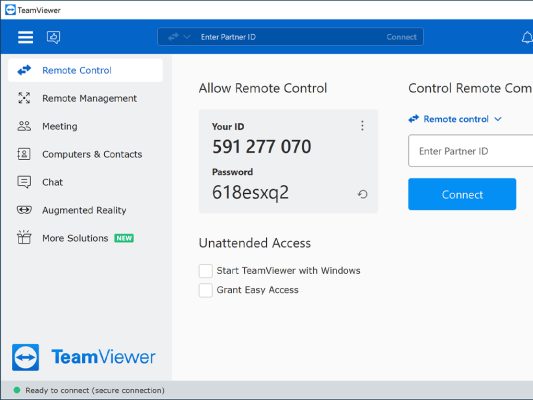Click the Chat speech bubble icon

[24, 182]
